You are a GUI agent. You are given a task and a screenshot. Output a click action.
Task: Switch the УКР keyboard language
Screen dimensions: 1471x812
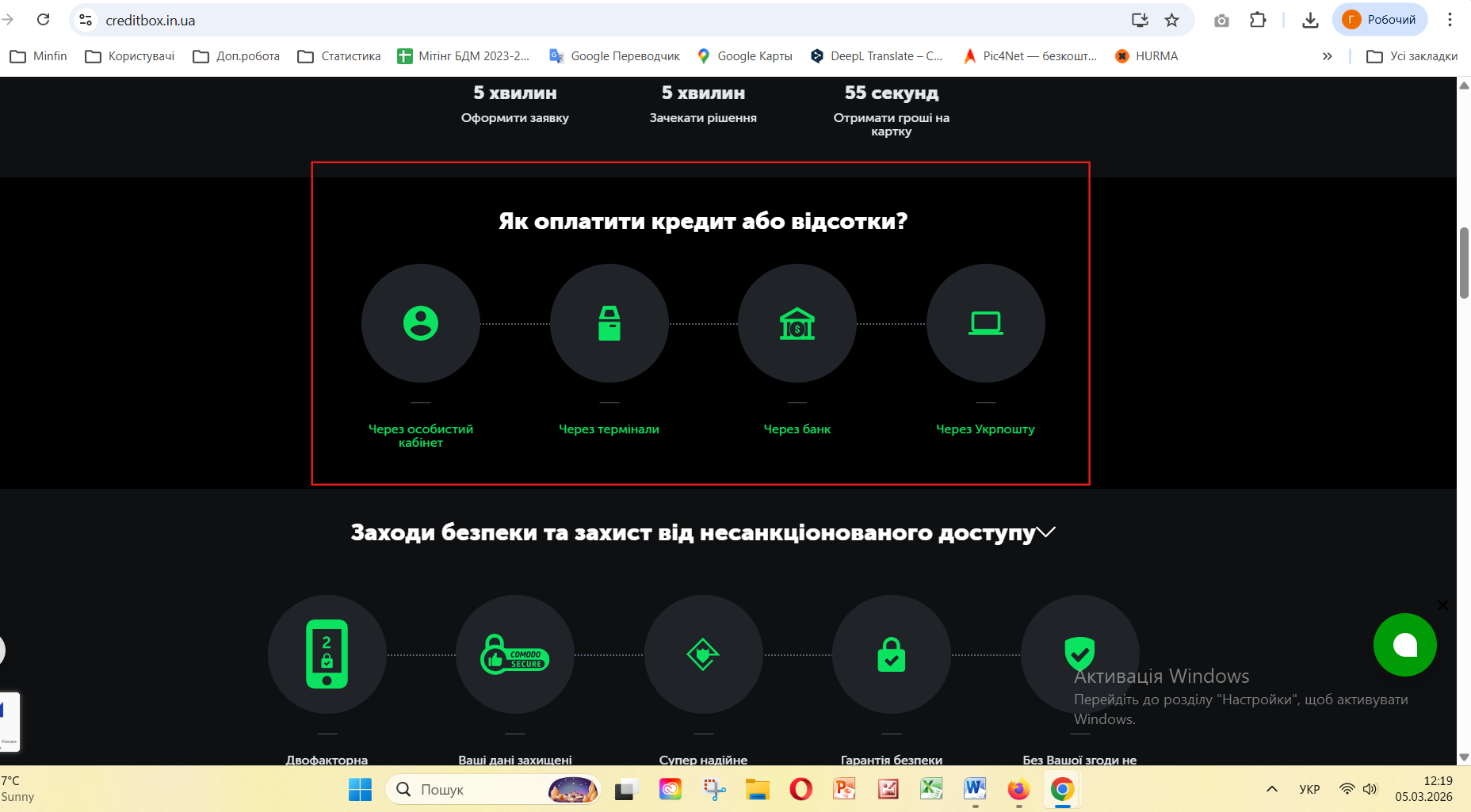tap(1309, 789)
